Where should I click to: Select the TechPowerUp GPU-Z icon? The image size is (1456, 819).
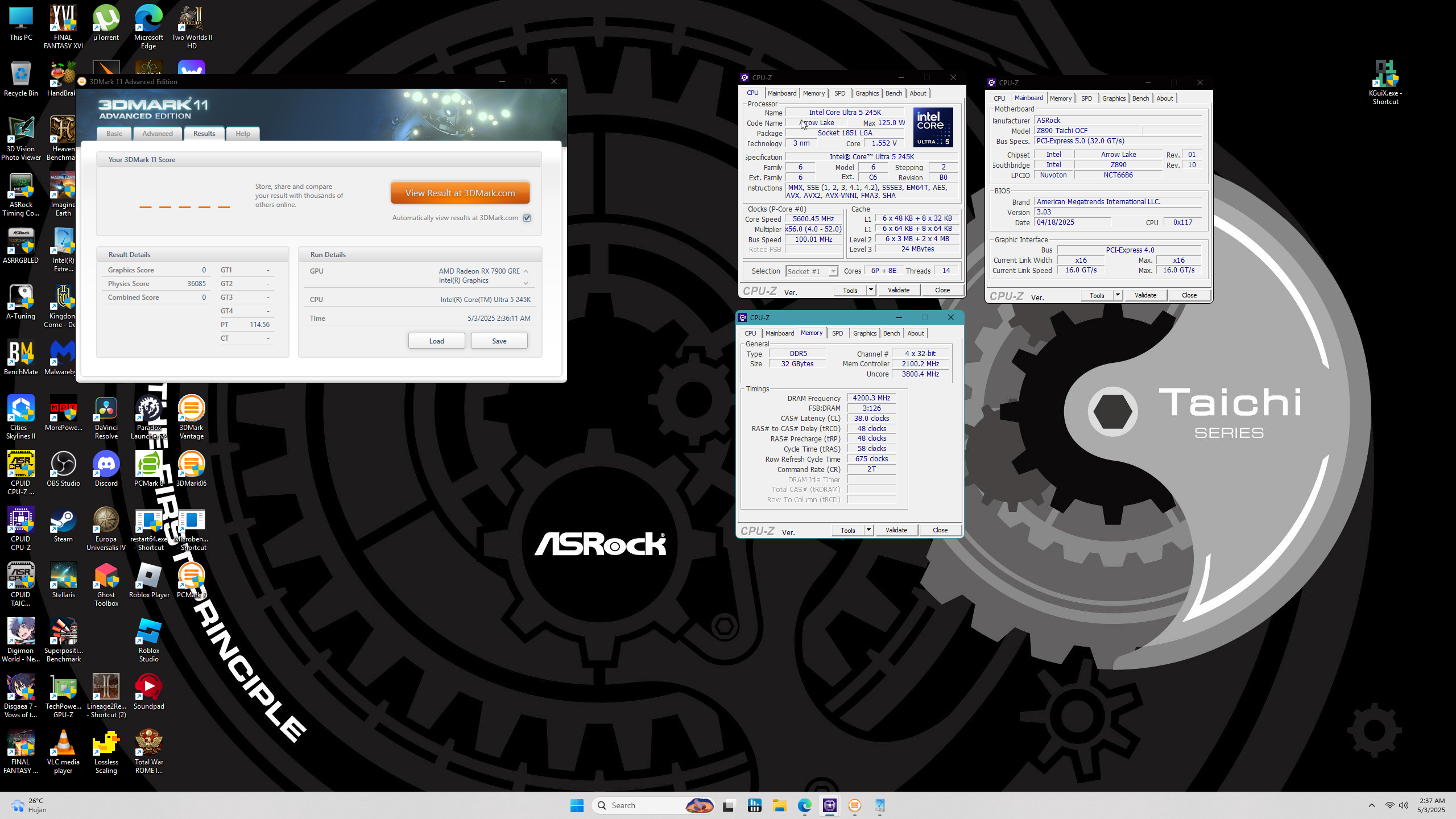[x=63, y=697]
